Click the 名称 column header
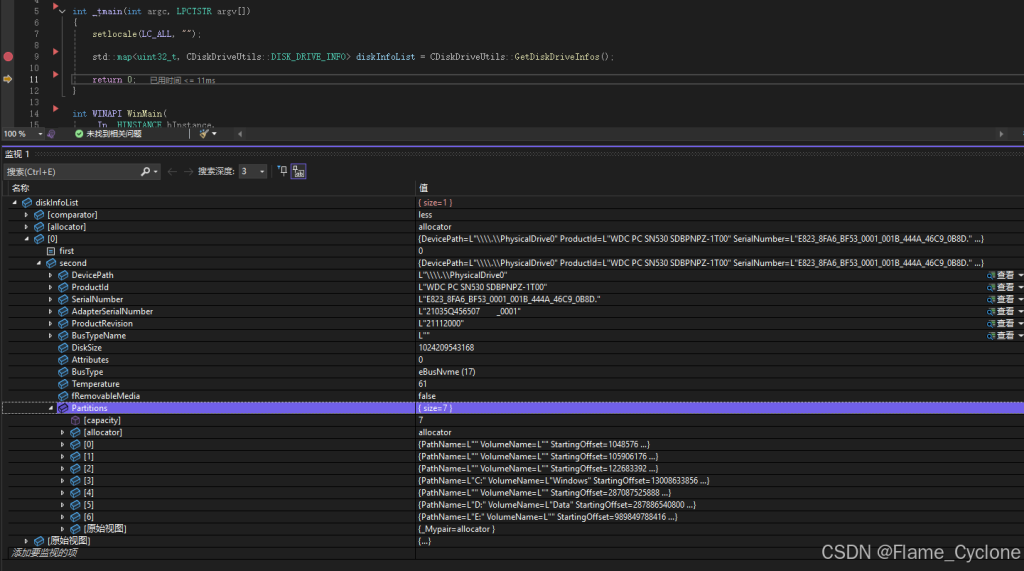 coord(21,188)
